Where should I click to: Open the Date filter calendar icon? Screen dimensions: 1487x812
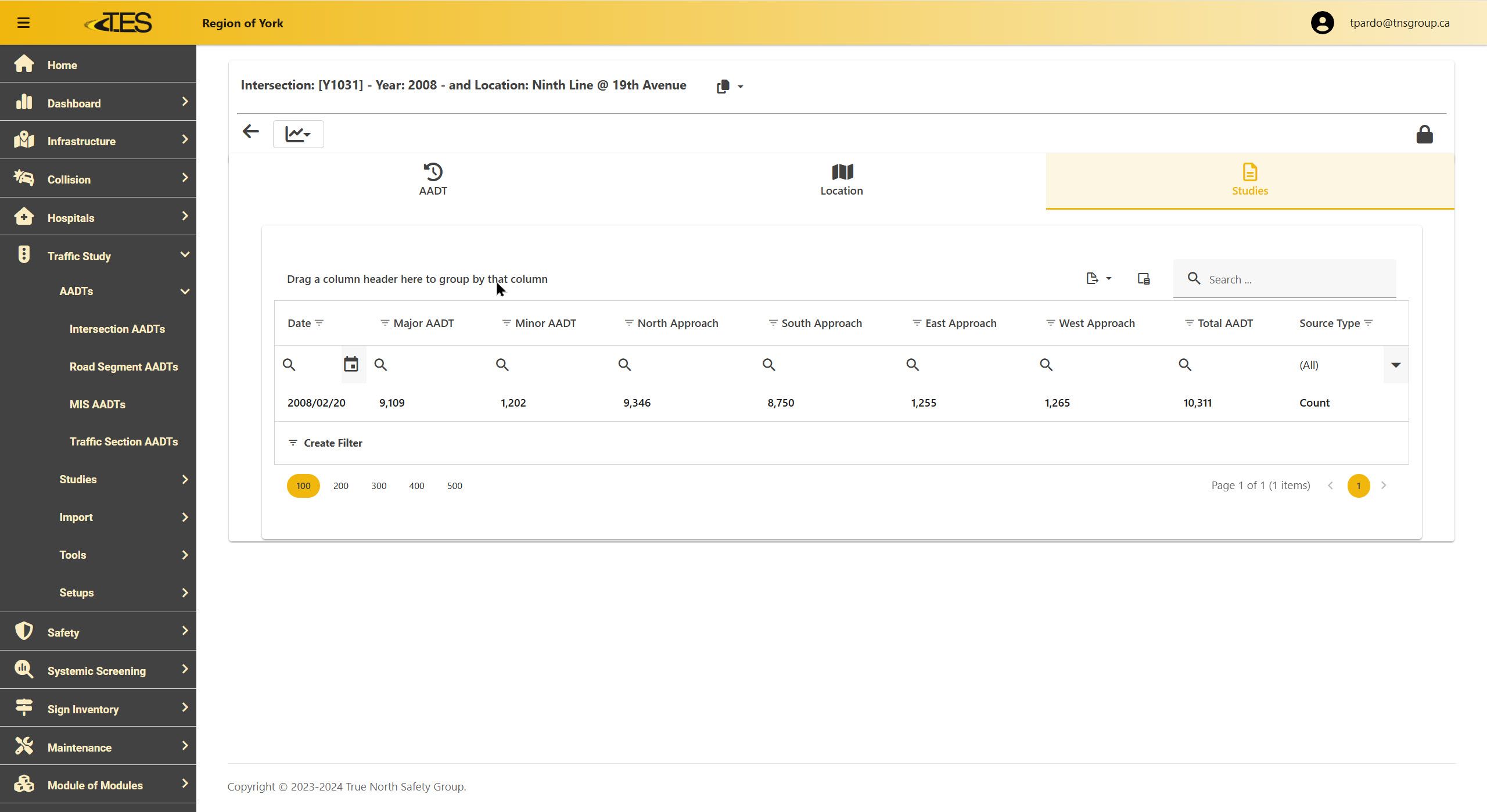(351, 365)
